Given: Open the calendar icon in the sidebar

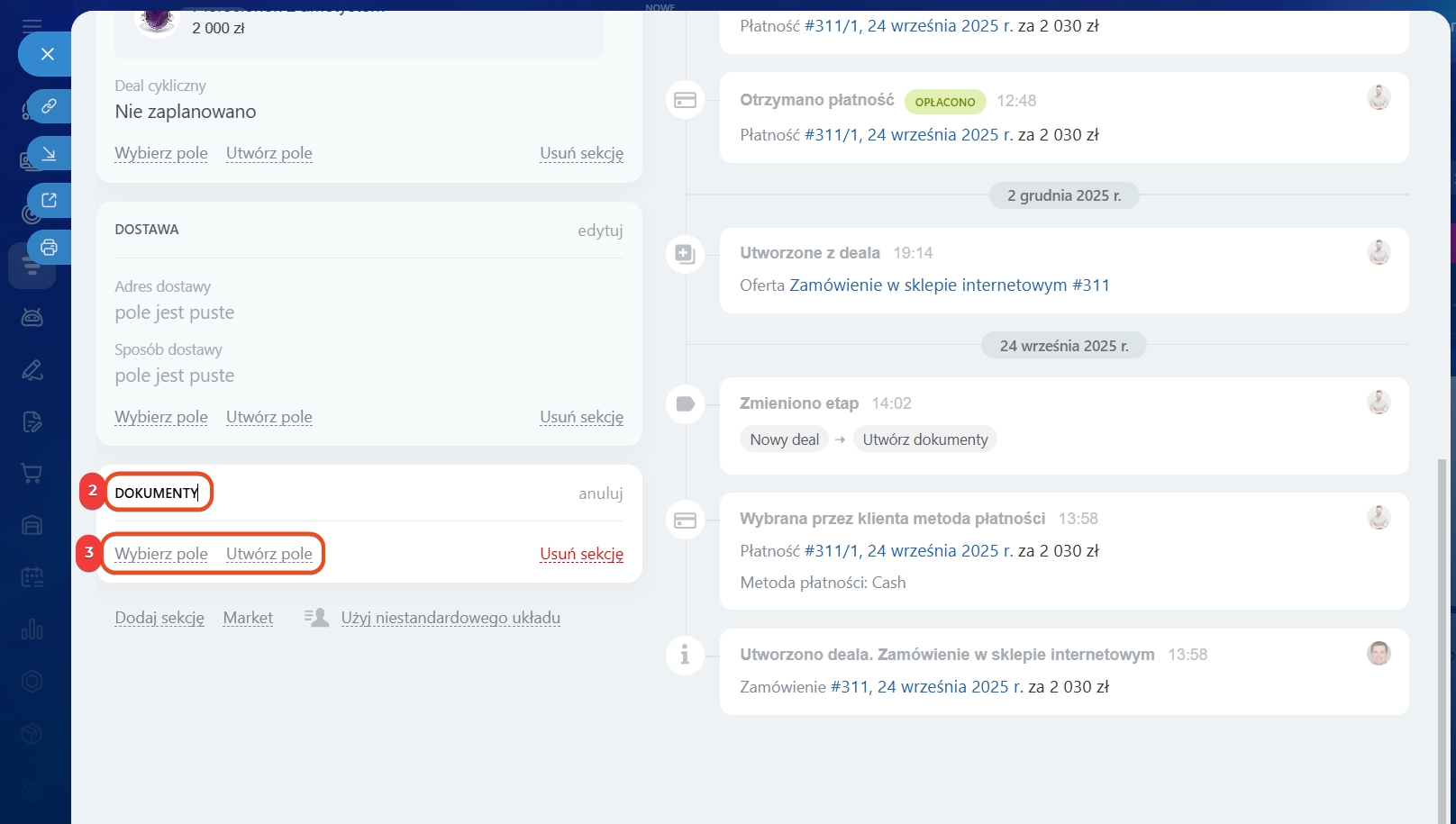Looking at the screenshot, I should click(x=32, y=577).
